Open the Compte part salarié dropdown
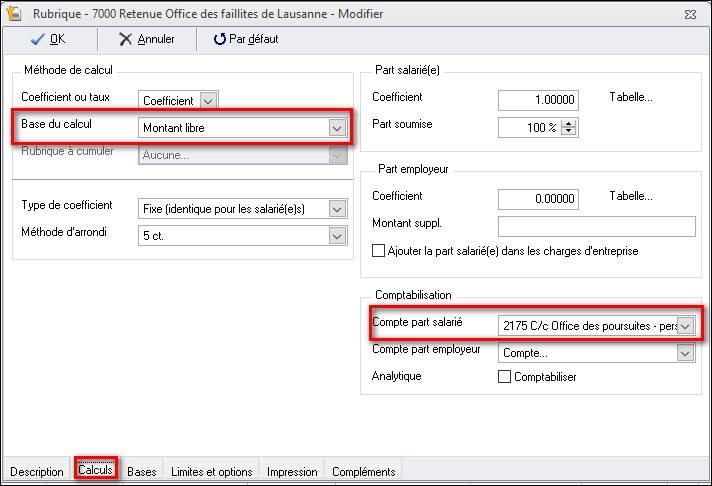 coord(685,326)
